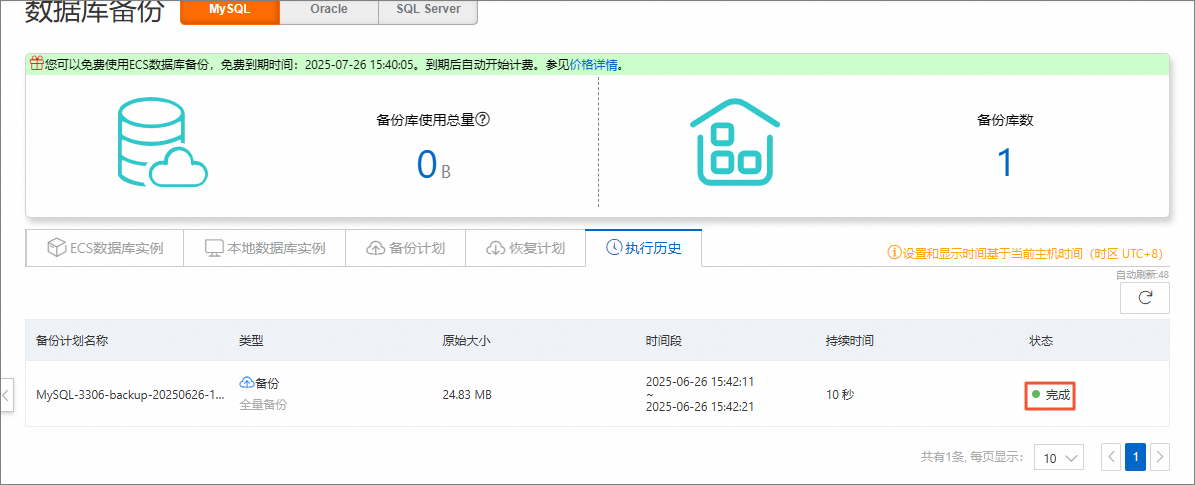This screenshot has width=1195, height=485.
Task: Click the 备份库数 value 1
Action: [x=1005, y=163]
